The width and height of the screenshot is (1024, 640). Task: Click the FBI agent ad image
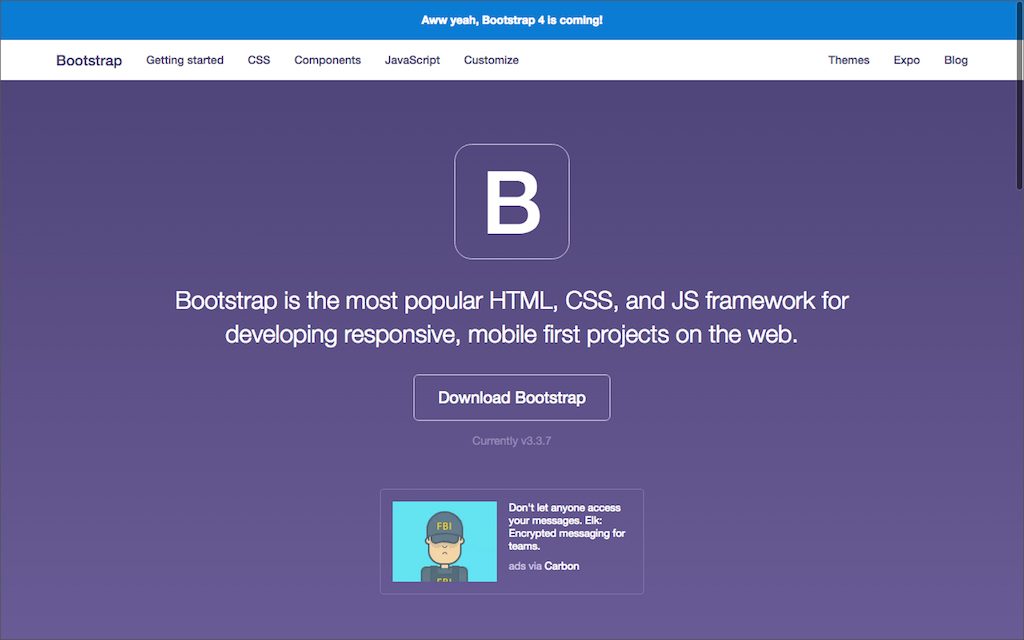[x=445, y=541]
